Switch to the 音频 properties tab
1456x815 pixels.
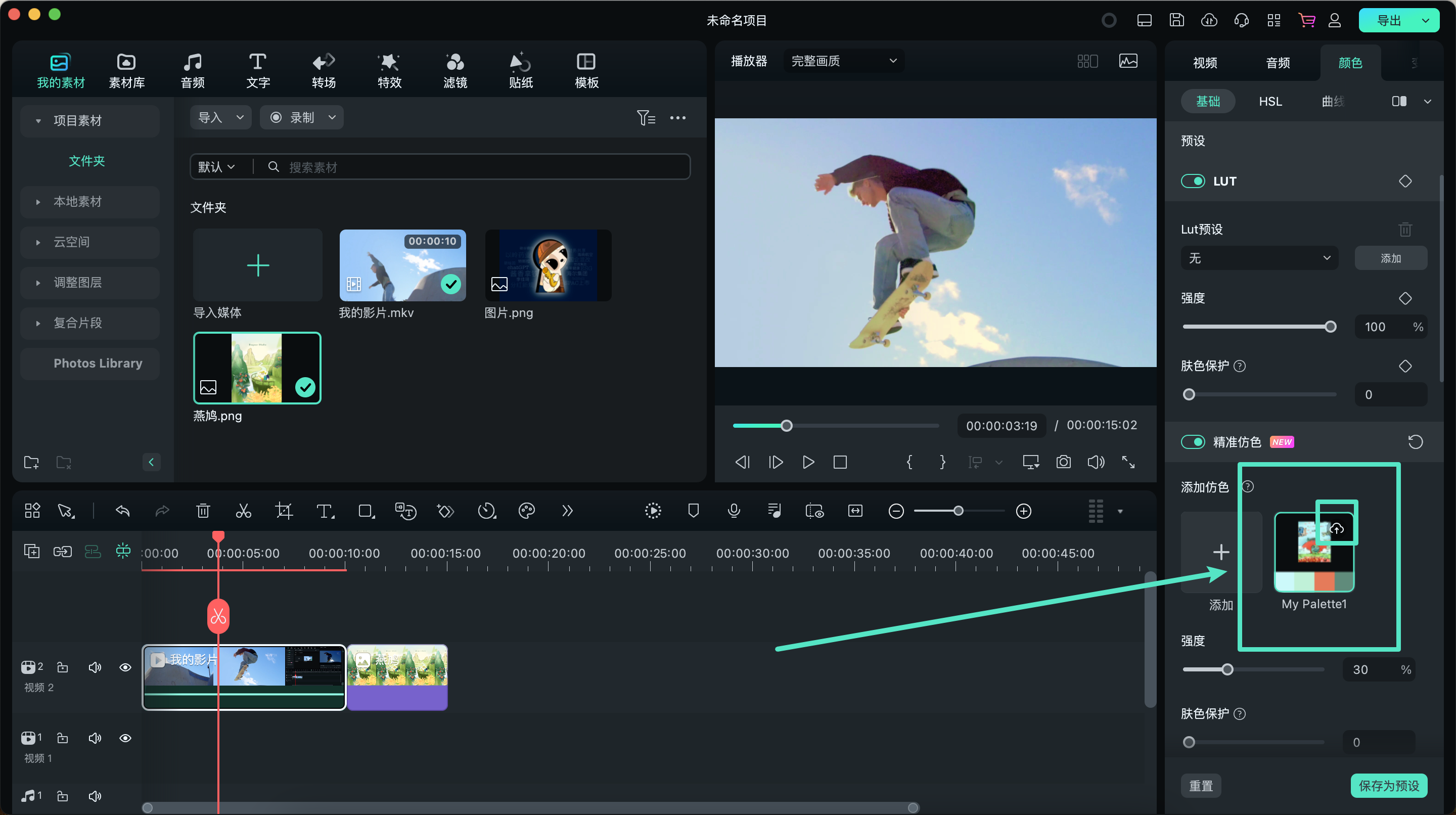tap(1278, 63)
